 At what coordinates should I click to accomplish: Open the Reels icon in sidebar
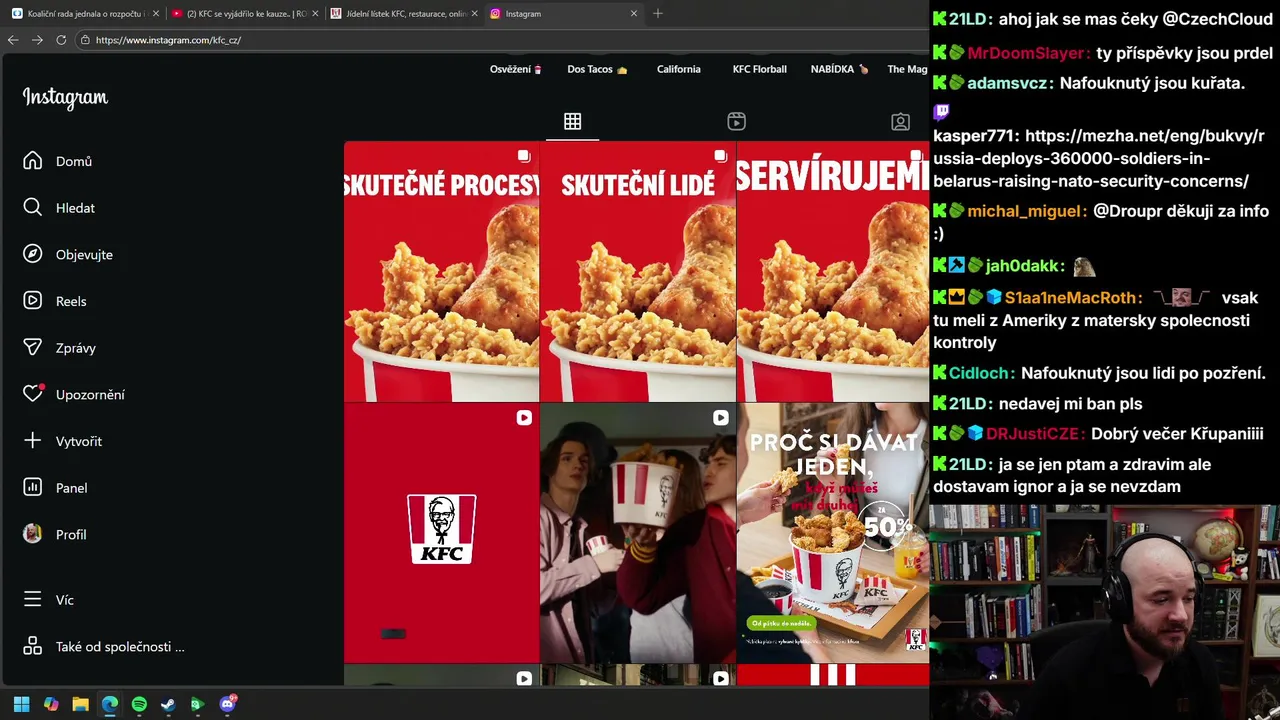(33, 301)
